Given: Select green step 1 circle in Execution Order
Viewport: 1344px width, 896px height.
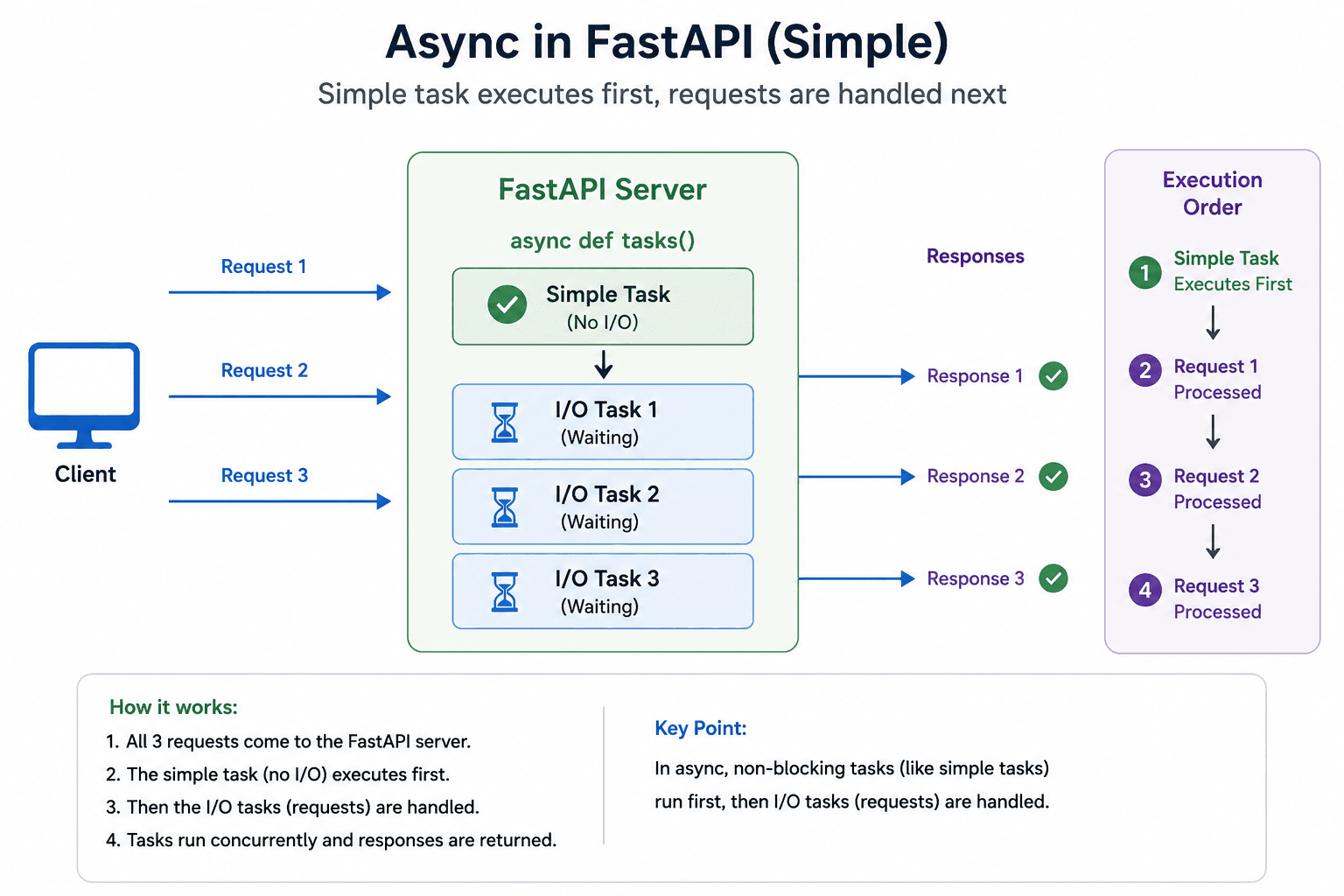Looking at the screenshot, I should (1145, 272).
